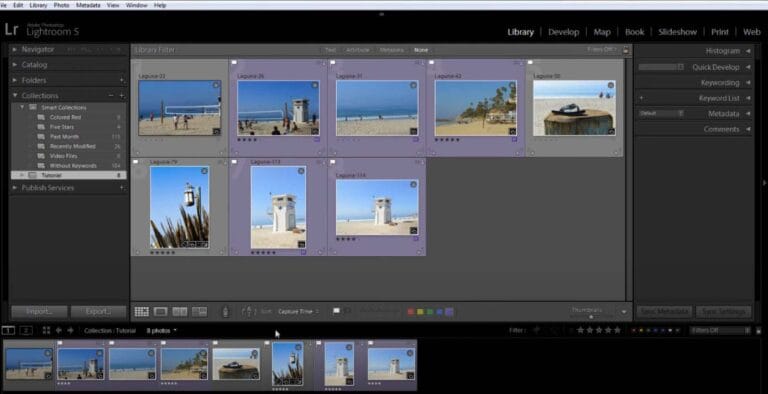Screen dimensions: 768x394
Task: Apply the purple color label swatch
Action: tap(449, 312)
